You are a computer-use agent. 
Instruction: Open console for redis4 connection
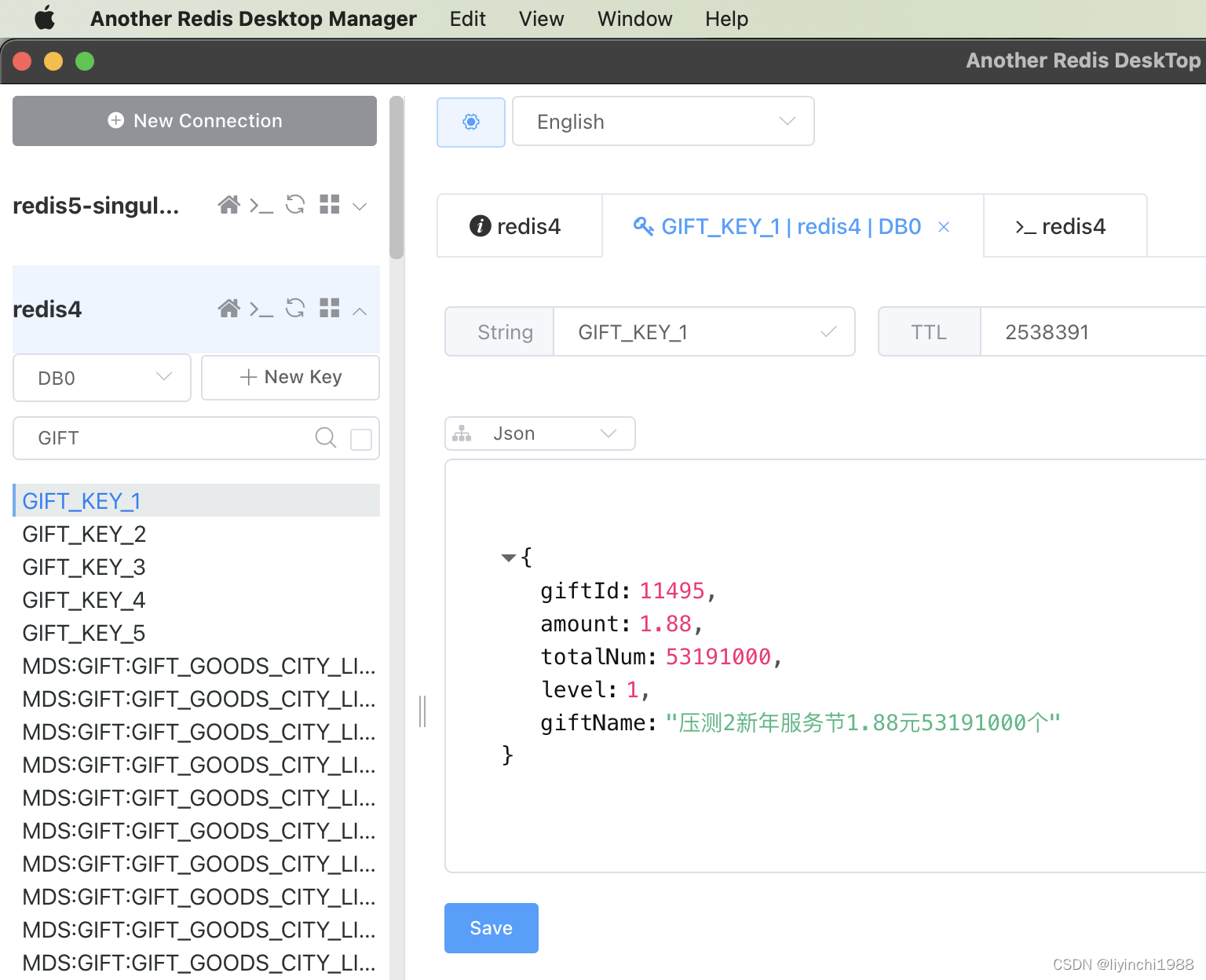[x=261, y=309]
